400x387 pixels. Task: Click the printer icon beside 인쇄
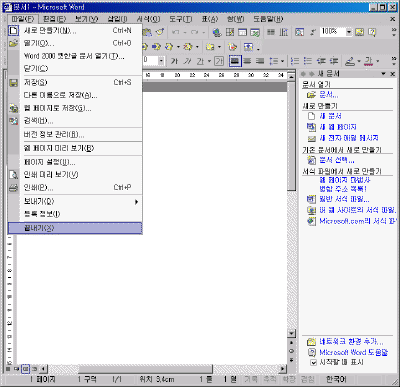point(13,188)
